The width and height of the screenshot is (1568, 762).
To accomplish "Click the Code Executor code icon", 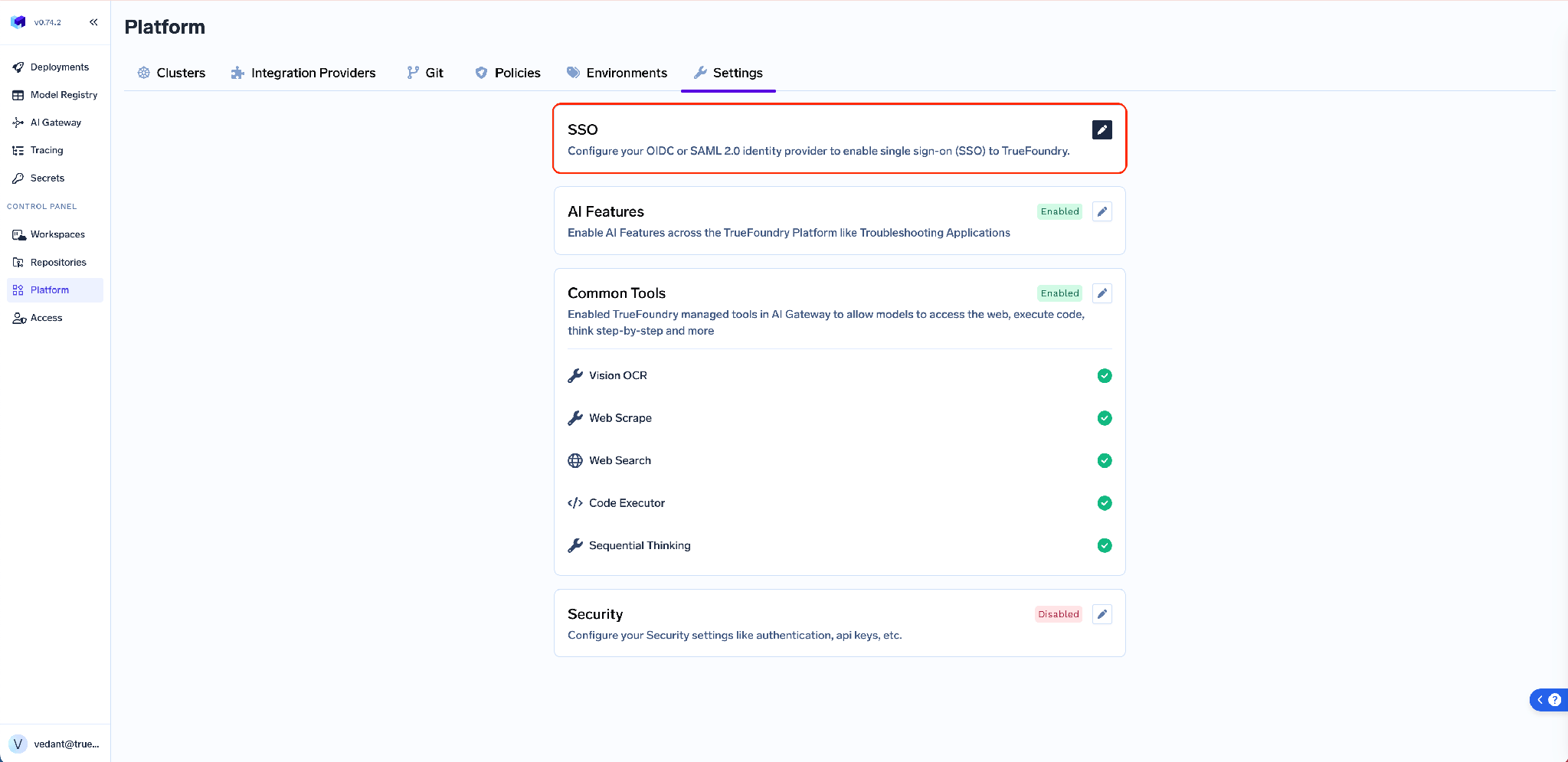I will pos(575,503).
